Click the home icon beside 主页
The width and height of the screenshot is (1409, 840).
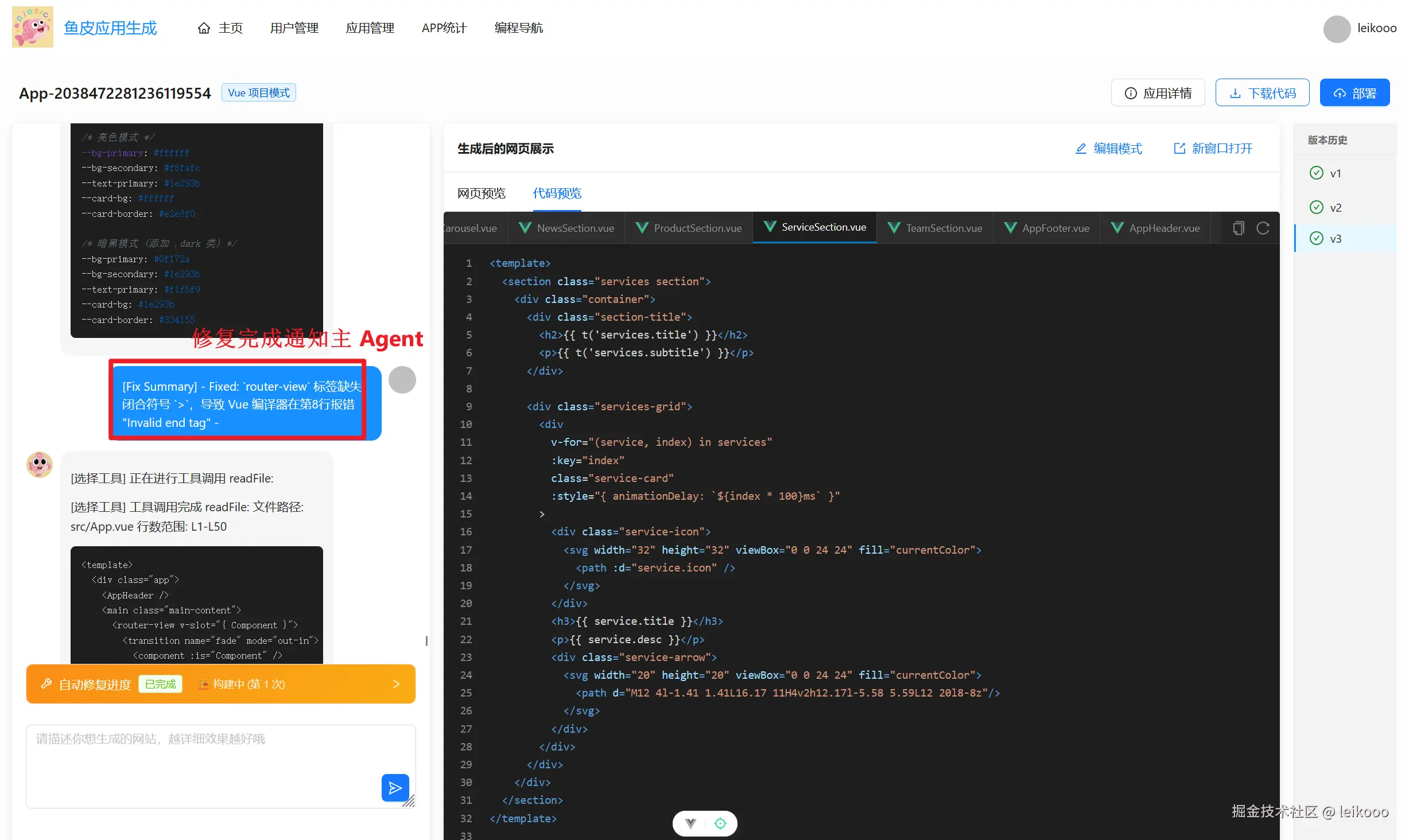(204, 28)
